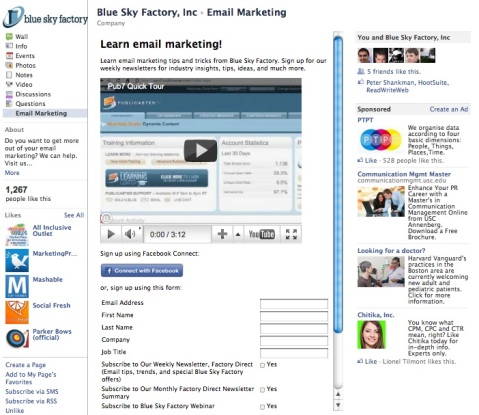Check Yes for Weekly Newsletter subscription
479x415 pixels.
coord(262,365)
